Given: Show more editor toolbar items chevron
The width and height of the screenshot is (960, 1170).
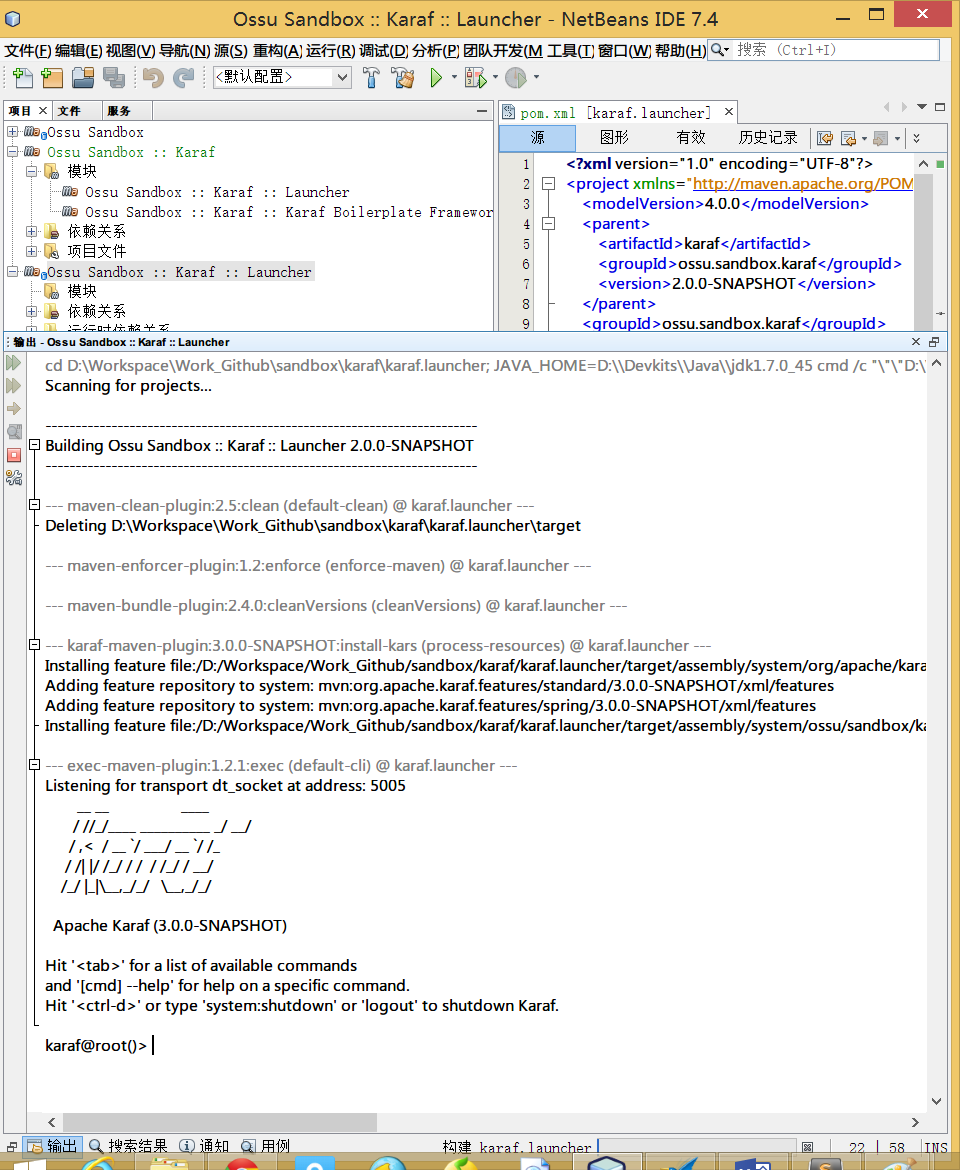Looking at the screenshot, I should 917,138.
